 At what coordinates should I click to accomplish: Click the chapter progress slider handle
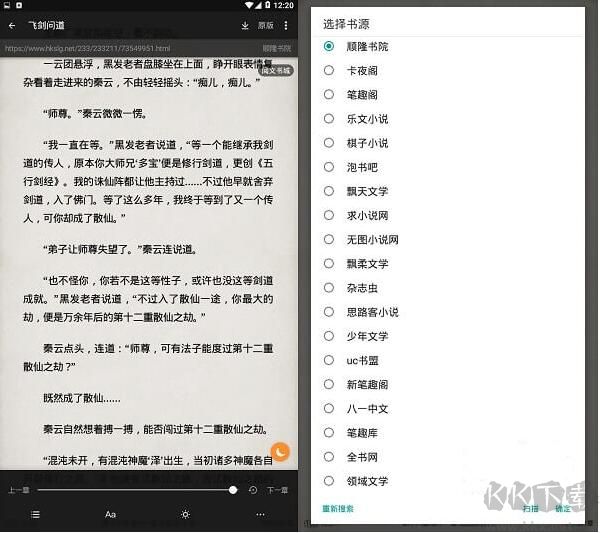pyautogui.click(x=233, y=490)
